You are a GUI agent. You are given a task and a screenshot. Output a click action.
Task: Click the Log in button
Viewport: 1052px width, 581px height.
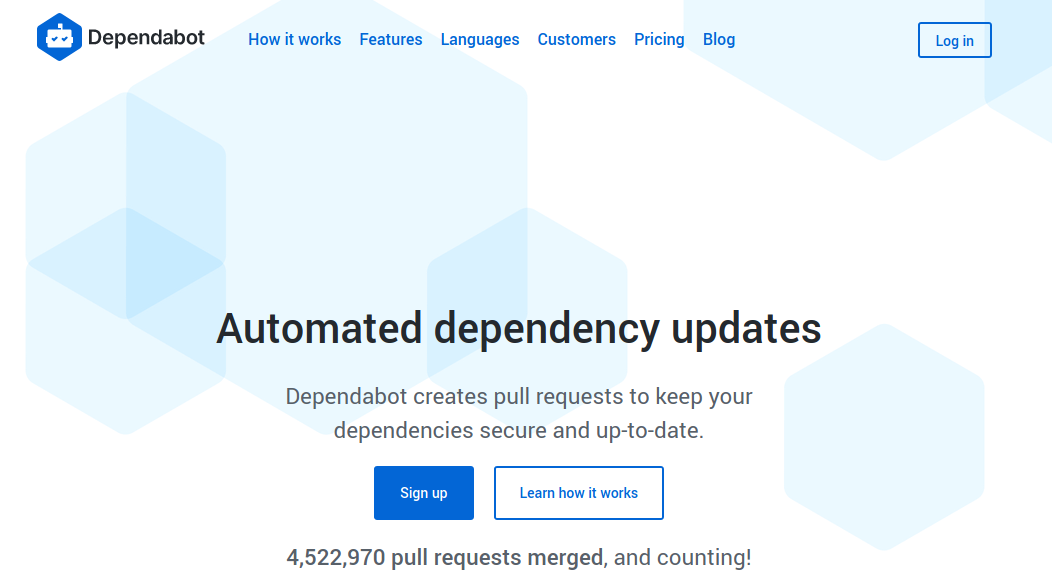coord(954,40)
